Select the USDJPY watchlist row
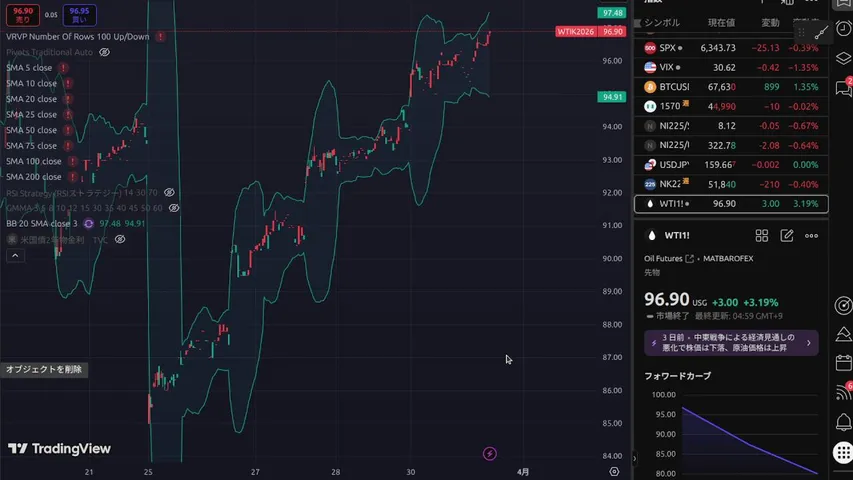 coord(731,164)
